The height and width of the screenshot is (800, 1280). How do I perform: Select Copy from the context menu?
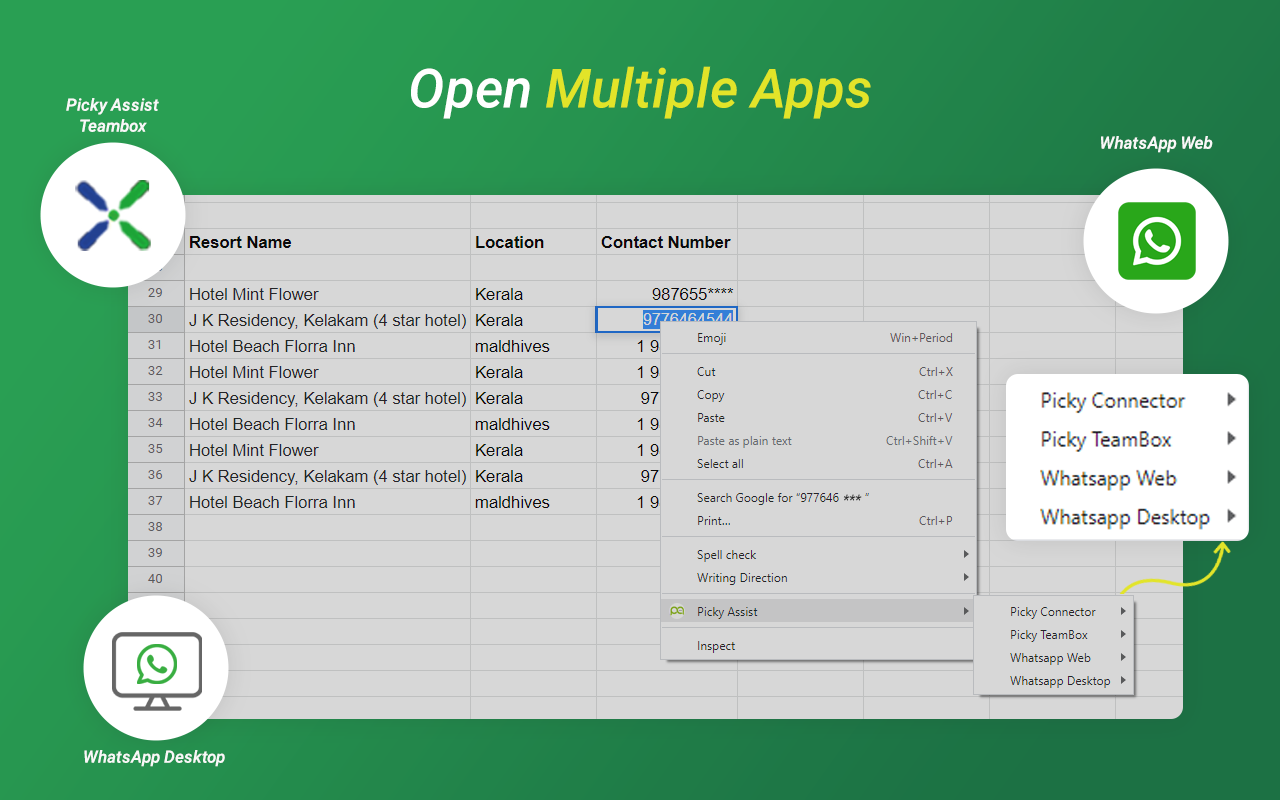(818, 395)
